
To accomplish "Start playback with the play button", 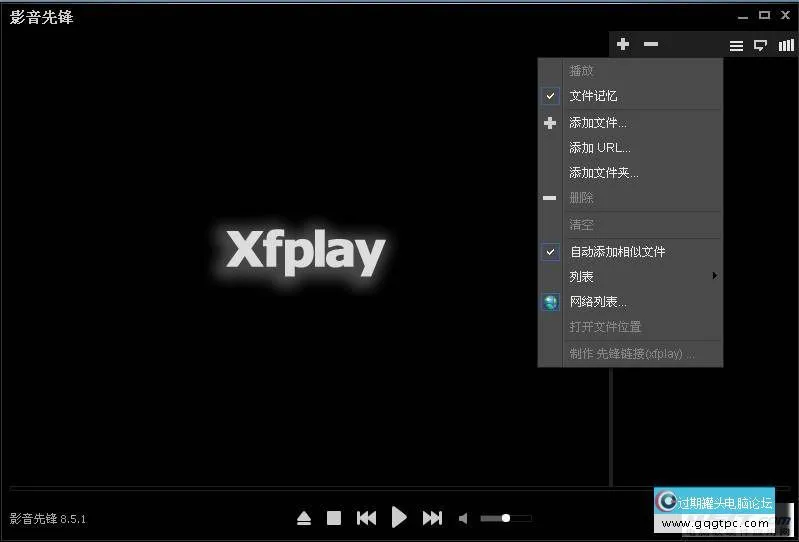I will click(399, 518).
